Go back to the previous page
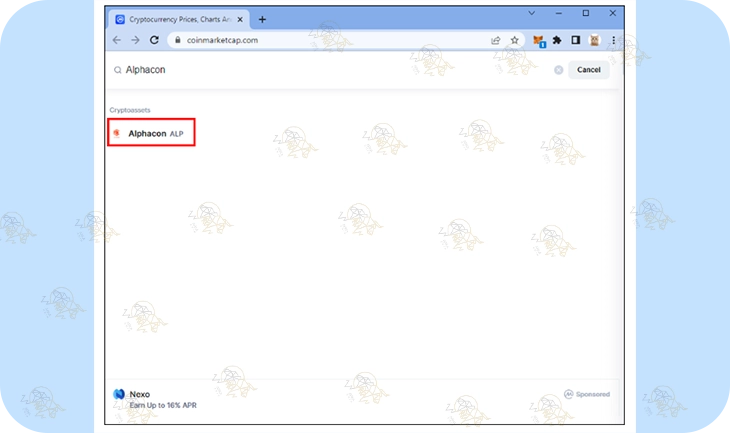The width and height of the screenshot is (730, 433). (x=117, y=40)
